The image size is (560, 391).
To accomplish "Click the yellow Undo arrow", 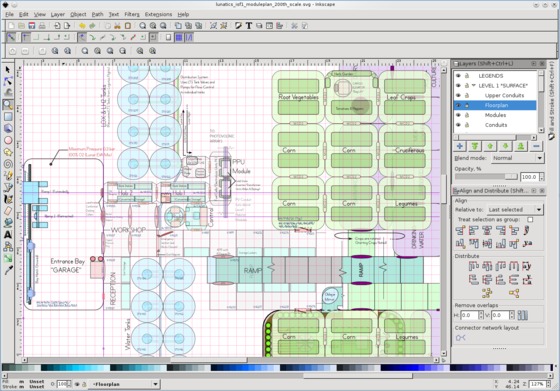I will coord(82,26).
